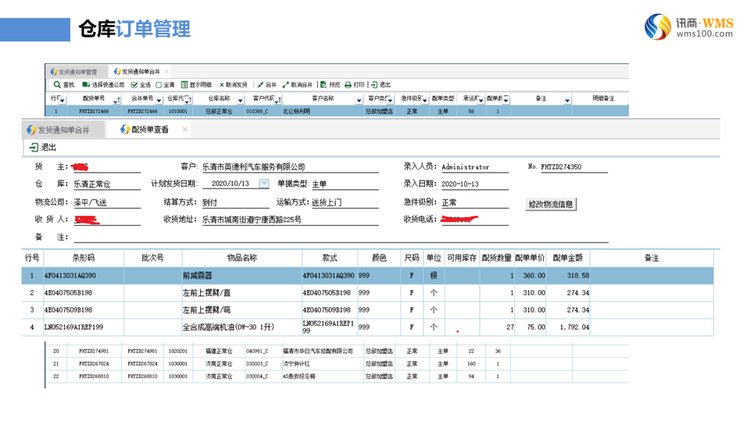750x422 pixels.
Task: Click the 物品名称 column header
Action: pyautogui.click(x=242, y=258)
